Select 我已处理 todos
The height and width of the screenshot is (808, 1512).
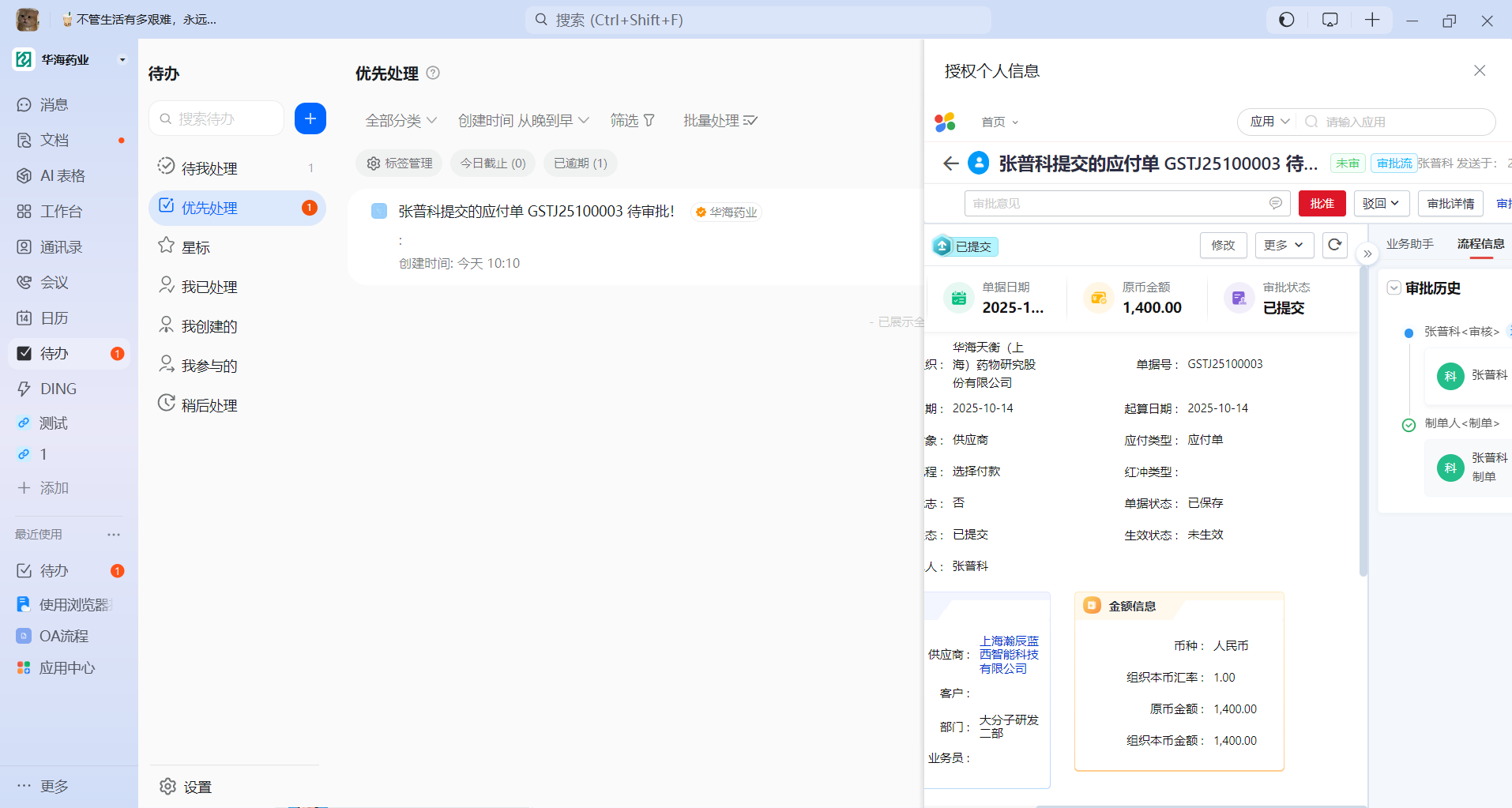coord(237,287)
